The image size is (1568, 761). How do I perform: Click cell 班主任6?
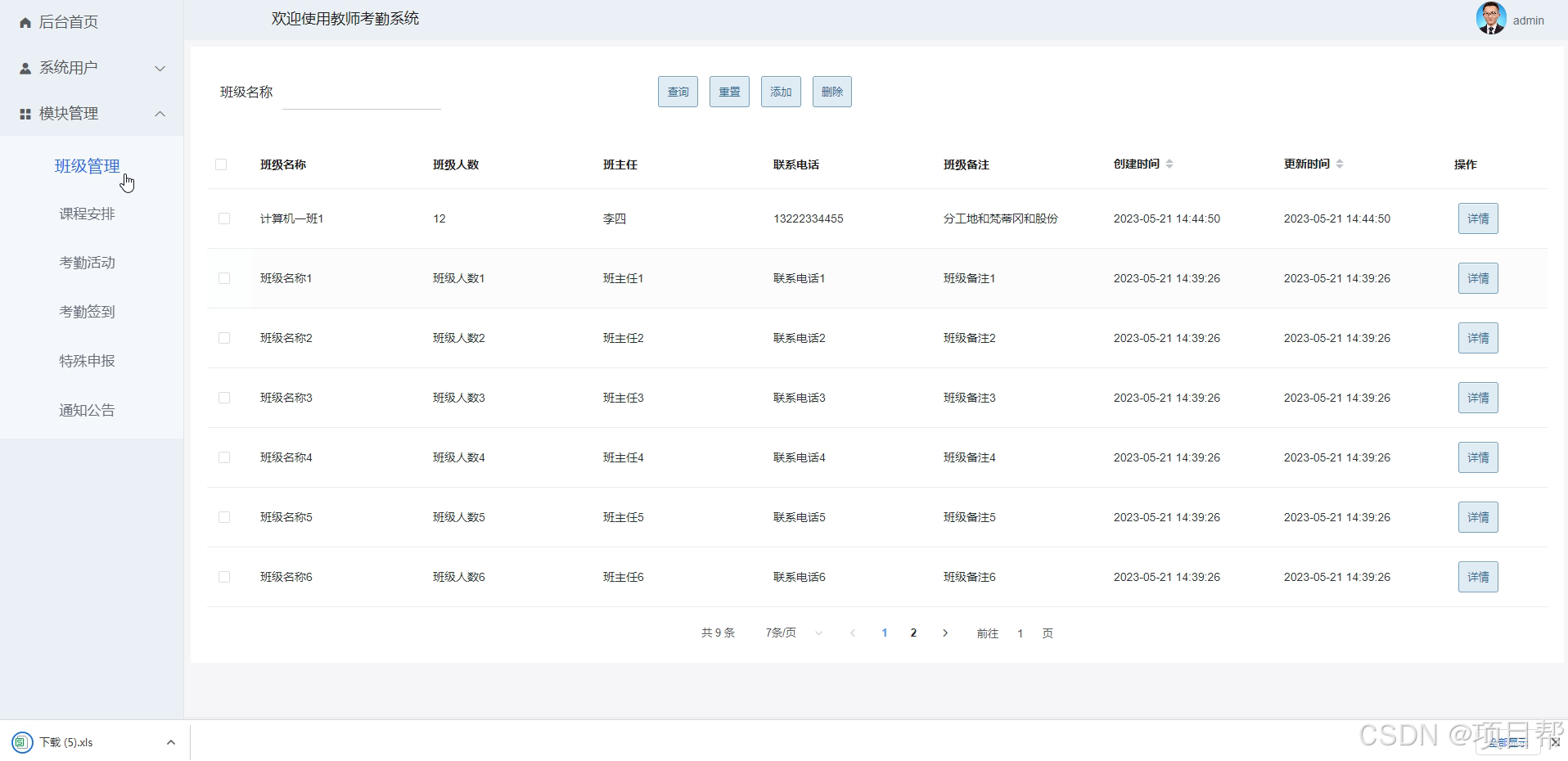624,577
